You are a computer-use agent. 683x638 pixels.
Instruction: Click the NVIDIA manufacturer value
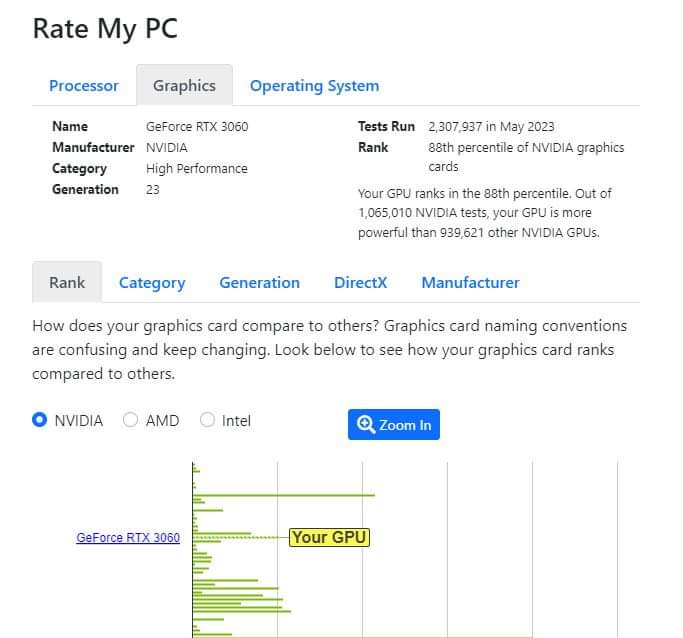point(166,148)
